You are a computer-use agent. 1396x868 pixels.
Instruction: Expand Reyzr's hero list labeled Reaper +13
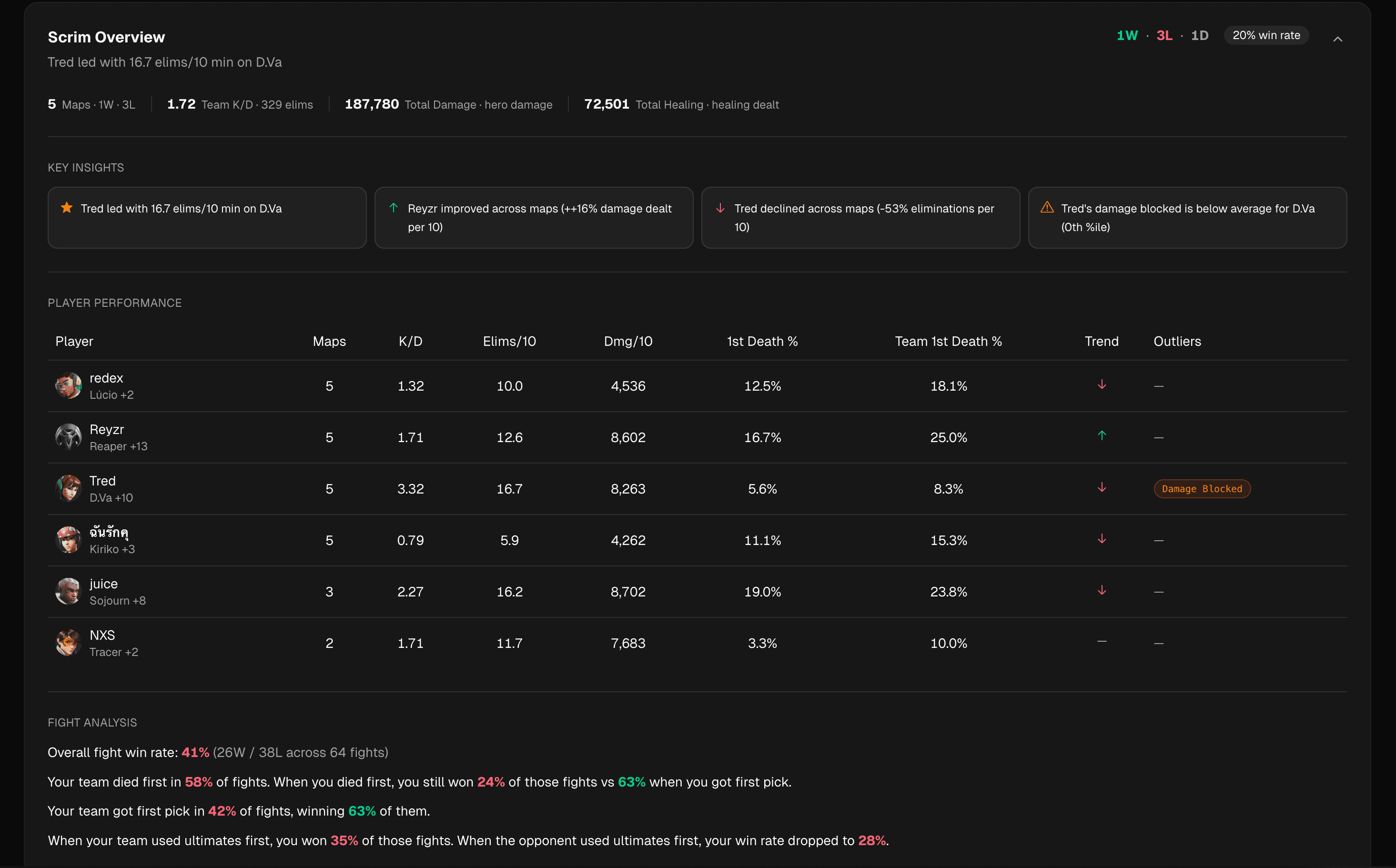[118, 446]
